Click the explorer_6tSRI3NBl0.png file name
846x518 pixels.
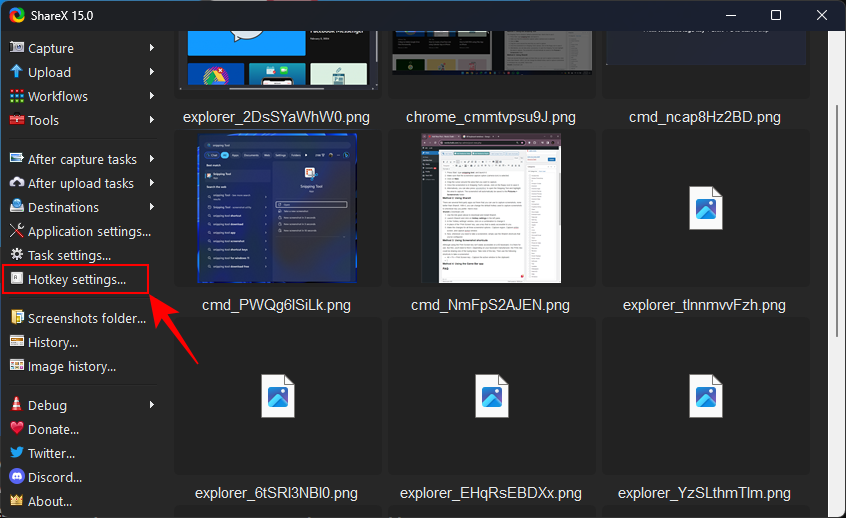tap(276, 493)
